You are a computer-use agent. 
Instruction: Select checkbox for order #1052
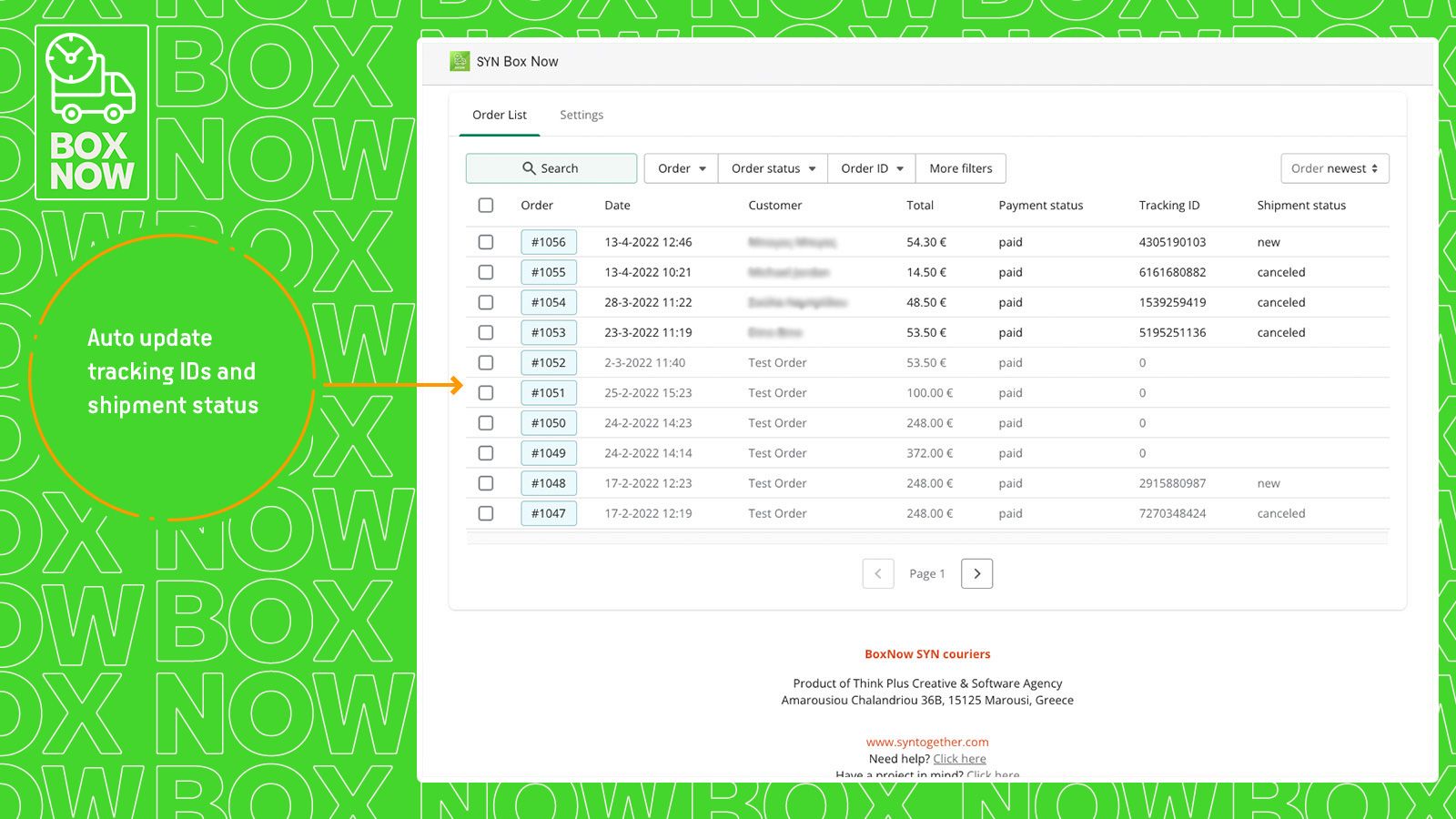tap(486, 362)
